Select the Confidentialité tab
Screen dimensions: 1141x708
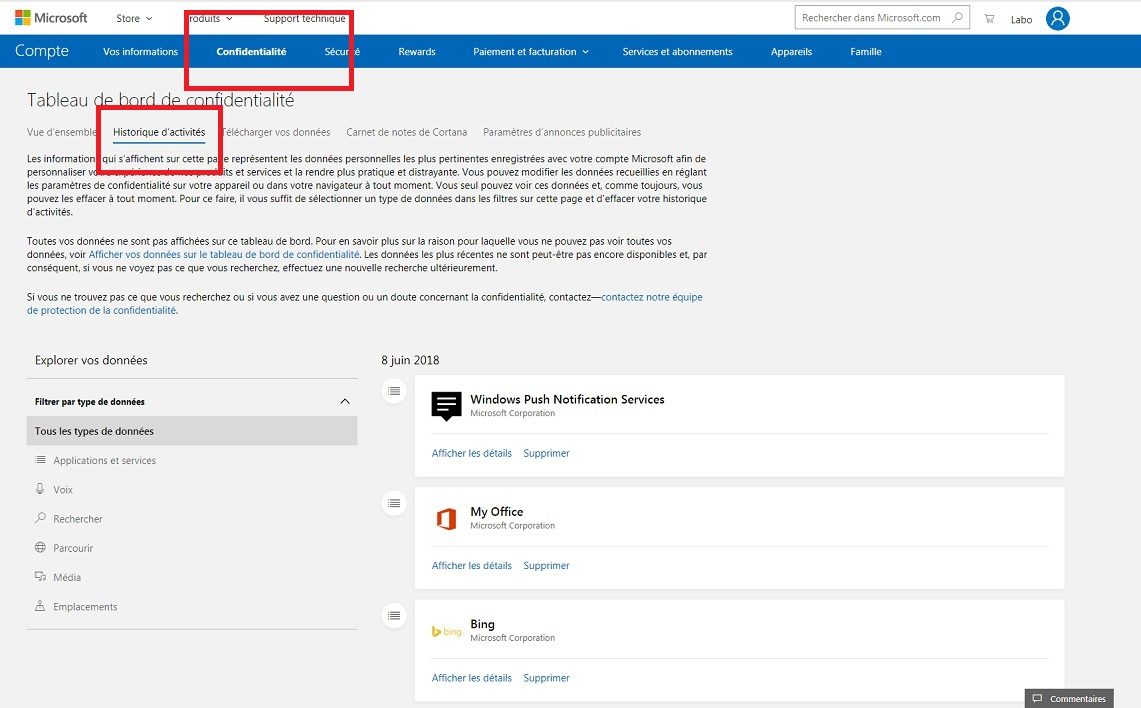point(251,52)
